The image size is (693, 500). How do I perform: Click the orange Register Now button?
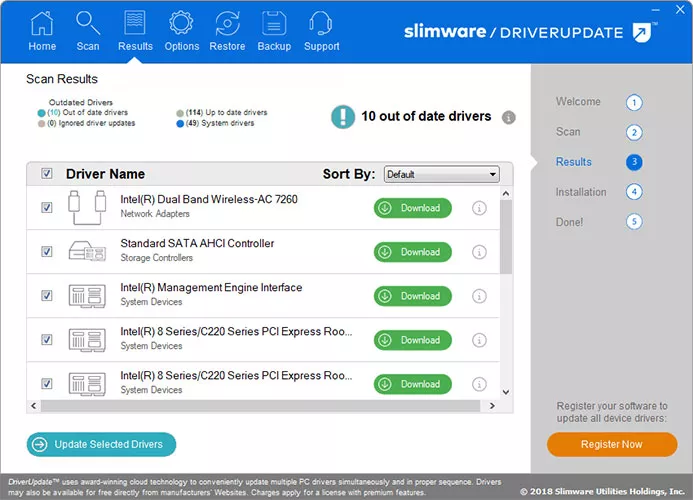(x=612, y=444)
